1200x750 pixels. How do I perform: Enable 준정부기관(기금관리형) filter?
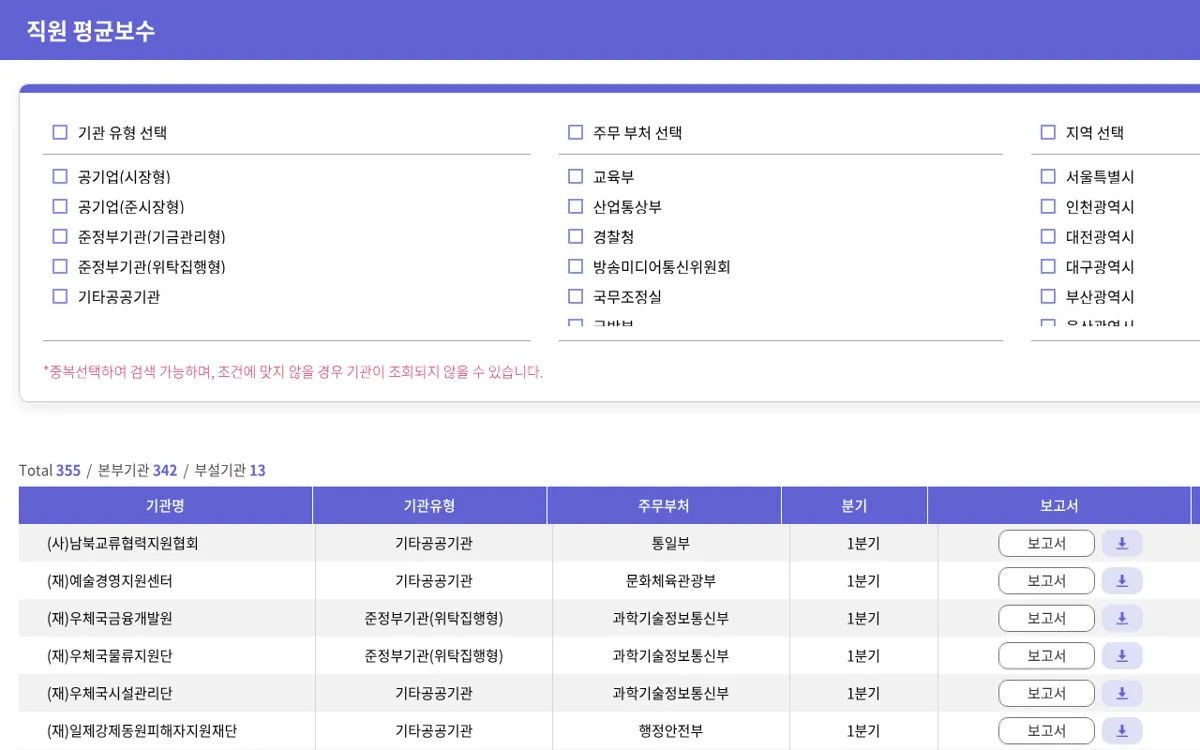click(x=60, y=237)
